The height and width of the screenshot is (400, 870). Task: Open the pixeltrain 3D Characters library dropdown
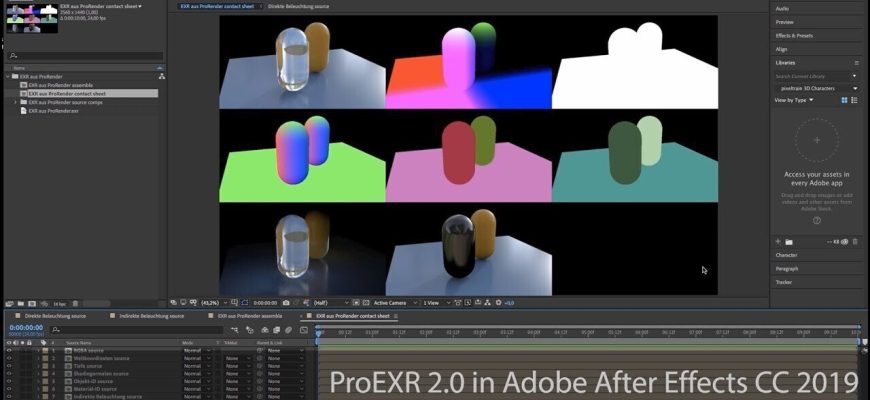[x=816, y=88]
